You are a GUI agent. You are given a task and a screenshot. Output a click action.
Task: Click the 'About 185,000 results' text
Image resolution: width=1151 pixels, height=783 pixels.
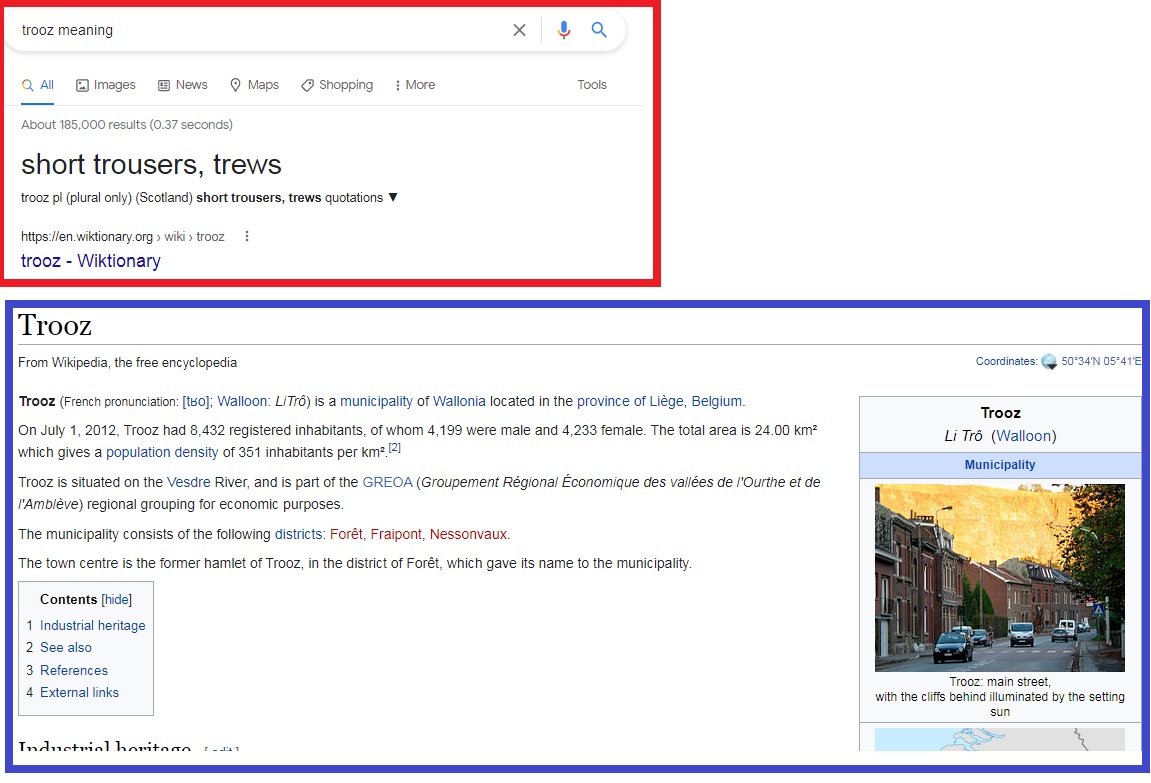(x=127, y=125)
